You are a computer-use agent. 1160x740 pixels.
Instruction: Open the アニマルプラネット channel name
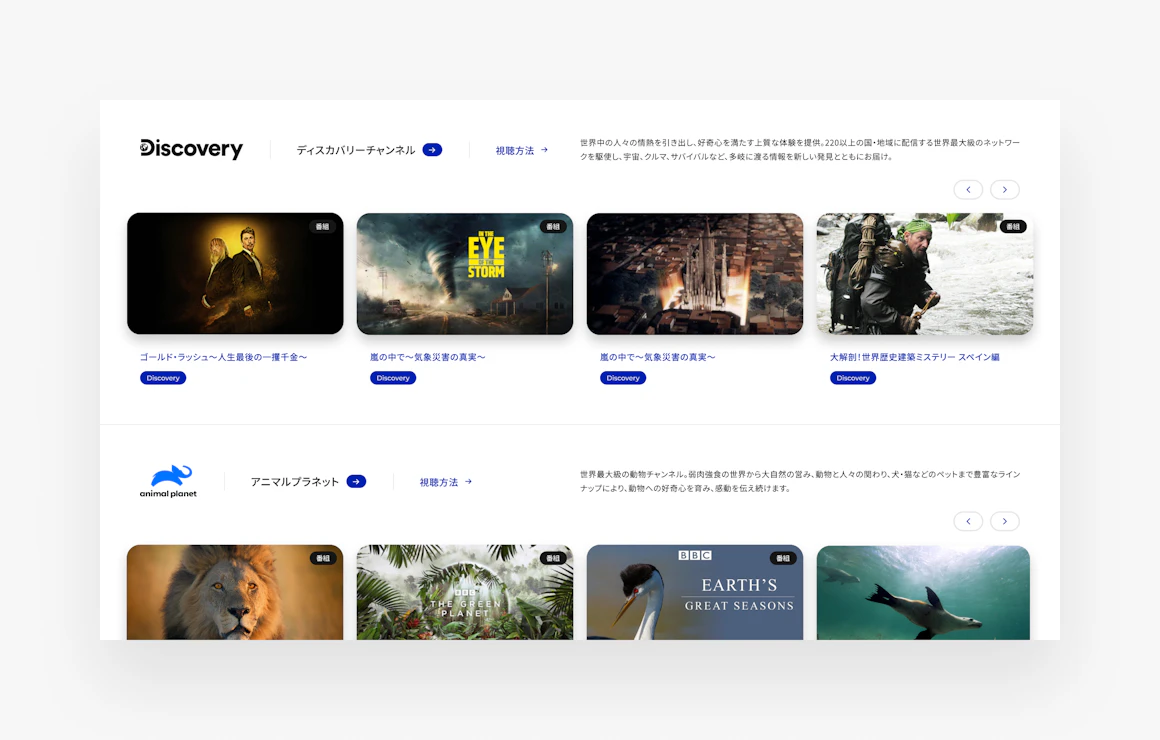(294, 482)
